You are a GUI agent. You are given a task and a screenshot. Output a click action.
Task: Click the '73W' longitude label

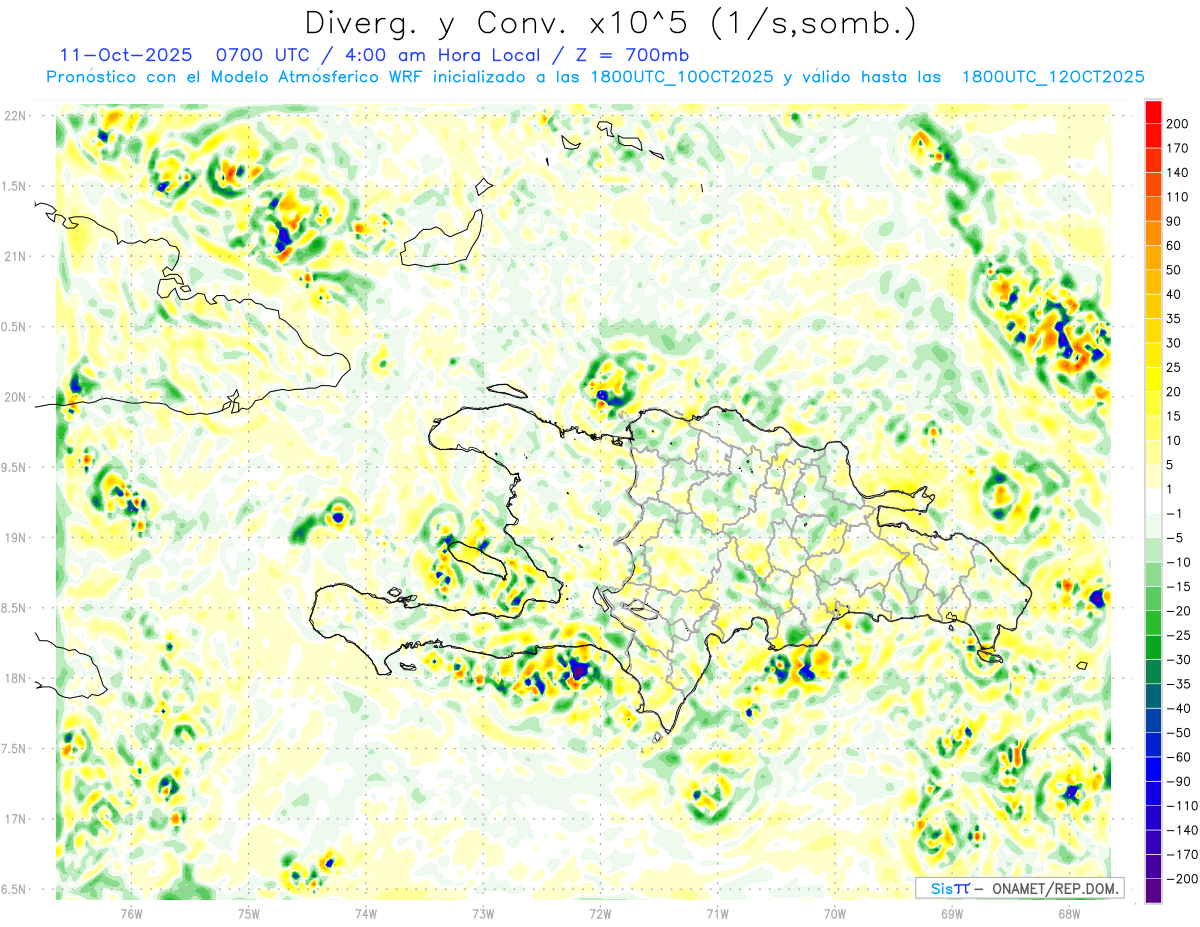click(x=483, y=914)
